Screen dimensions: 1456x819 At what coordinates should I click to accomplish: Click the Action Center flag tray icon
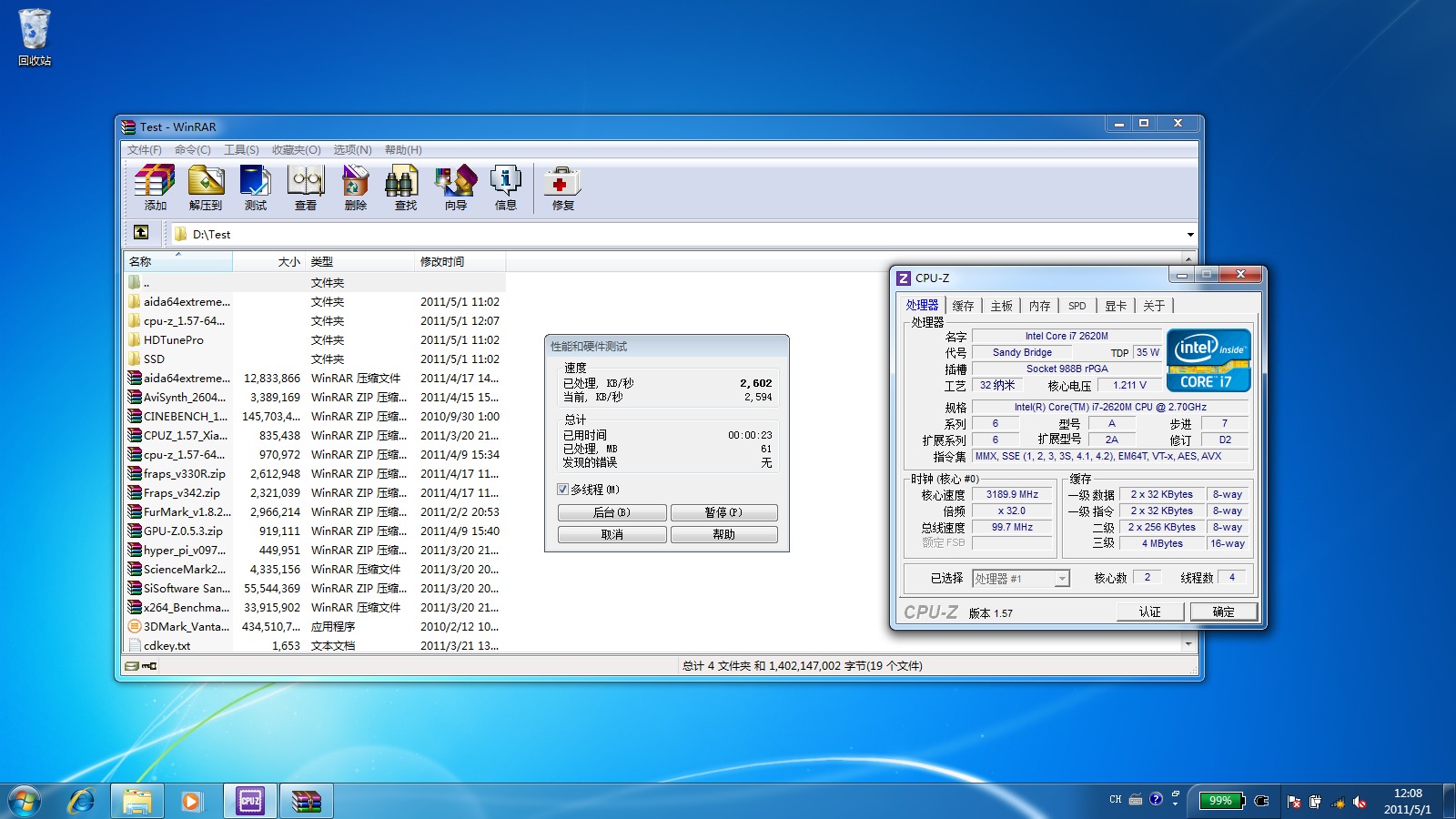click(x=1294, y=802)
